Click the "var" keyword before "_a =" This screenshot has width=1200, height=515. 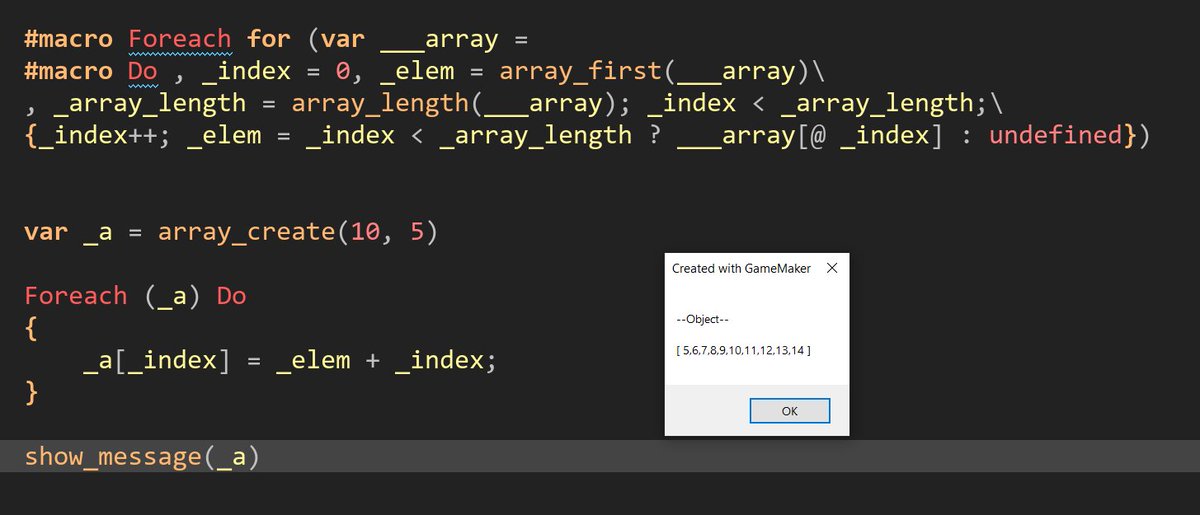coord(46,232)
